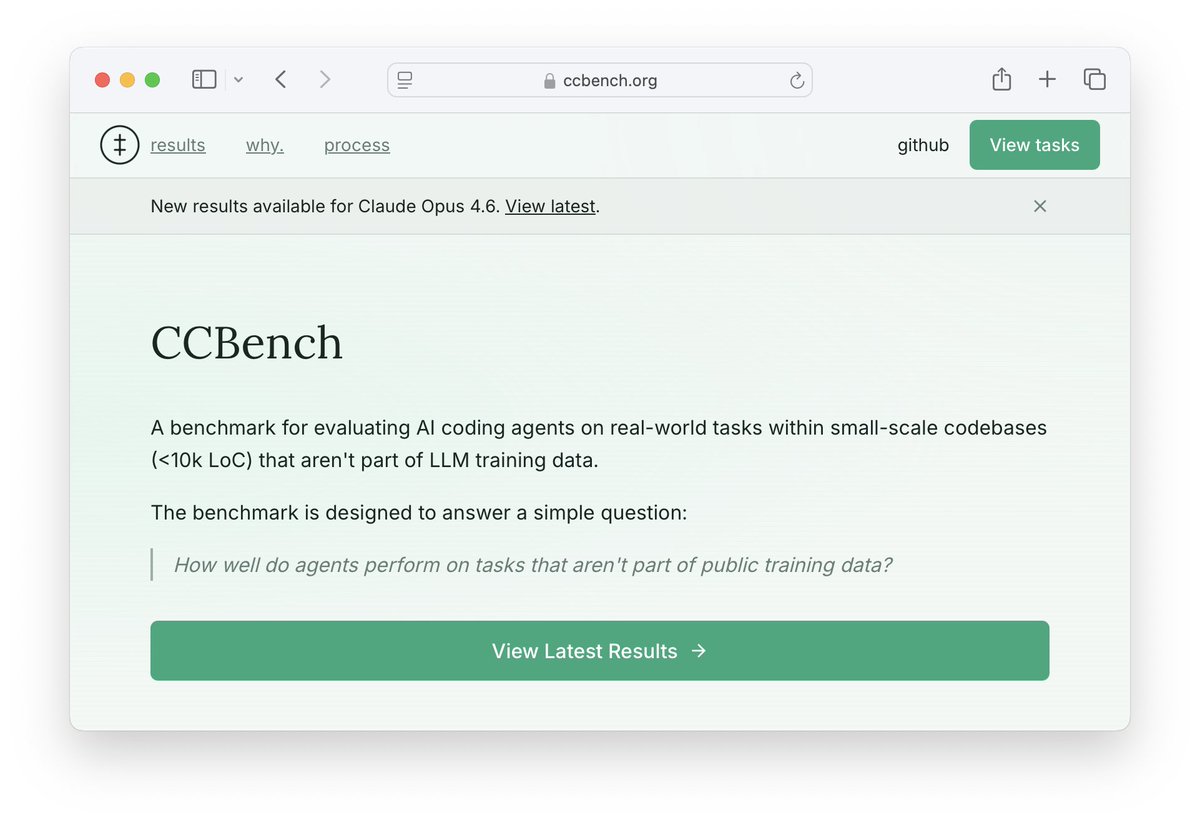Expand the sidebar options chevron

(238, 79)
